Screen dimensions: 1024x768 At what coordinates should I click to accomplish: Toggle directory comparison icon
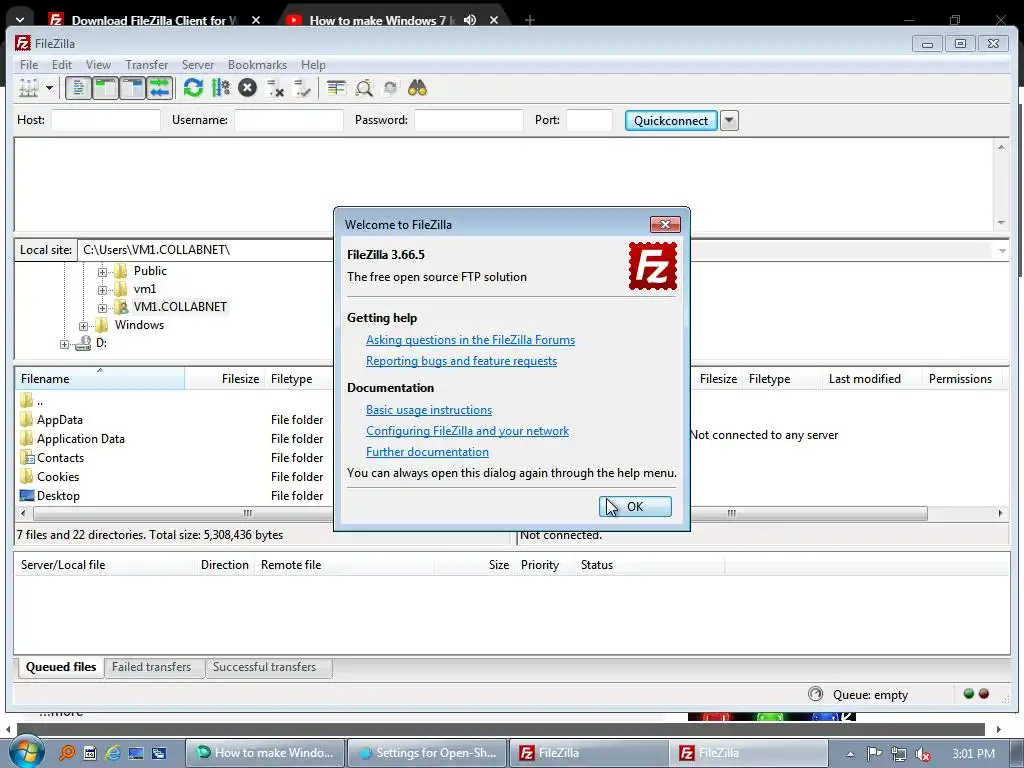(364, 88)
